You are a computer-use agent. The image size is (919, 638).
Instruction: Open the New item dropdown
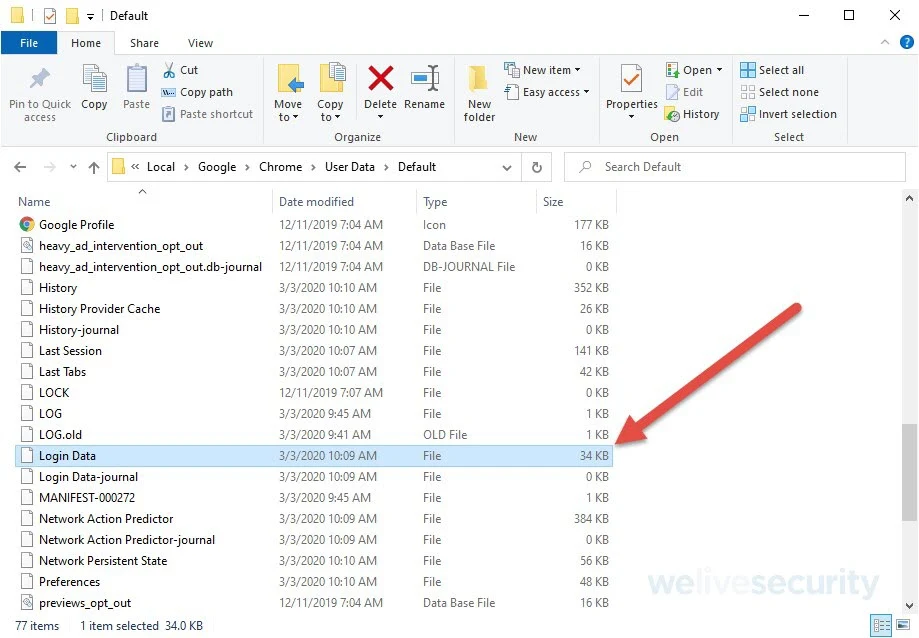pyautogui.click(x=542, y=70)
